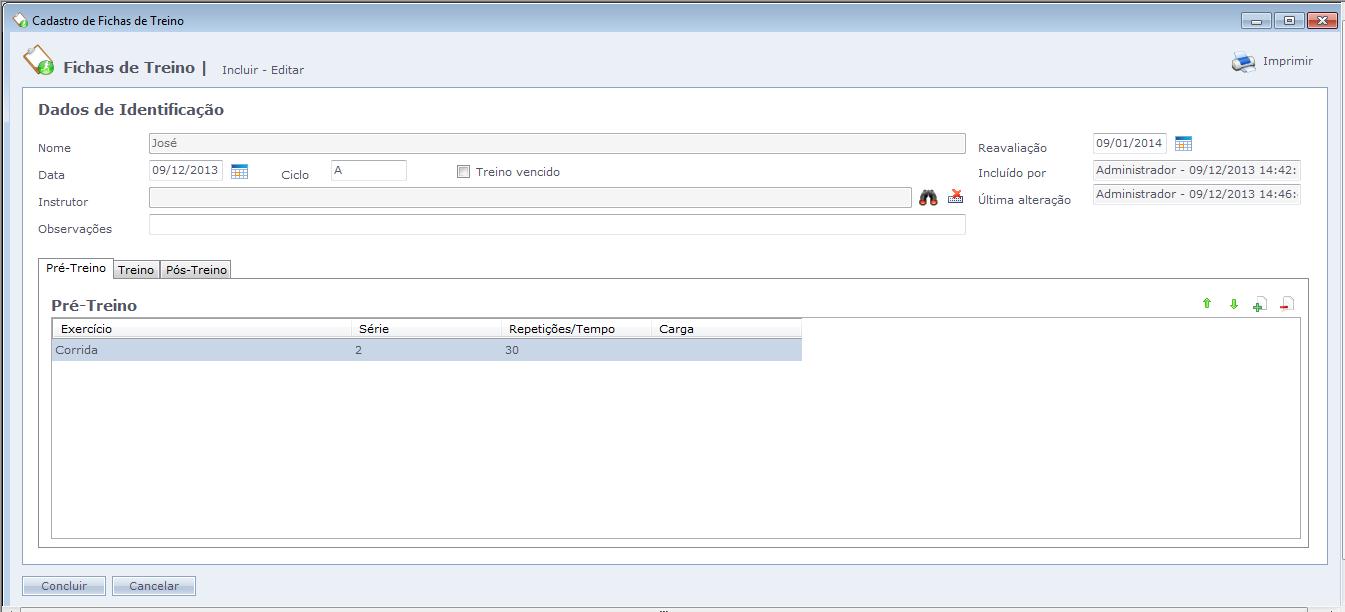Click the Fichas de Treino clipboard icon
The image size is (1345, 612).
click(39, 61)
